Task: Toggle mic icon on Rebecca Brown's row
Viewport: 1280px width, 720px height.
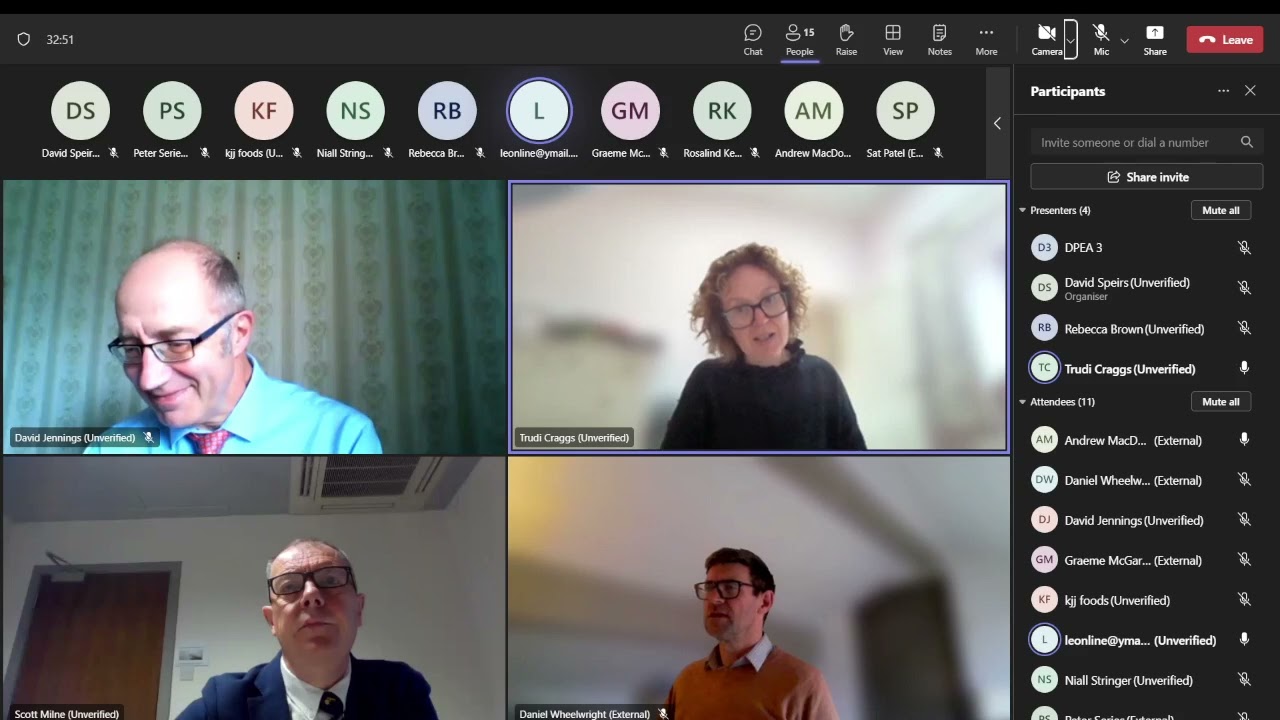Action: pos(1244,328)
